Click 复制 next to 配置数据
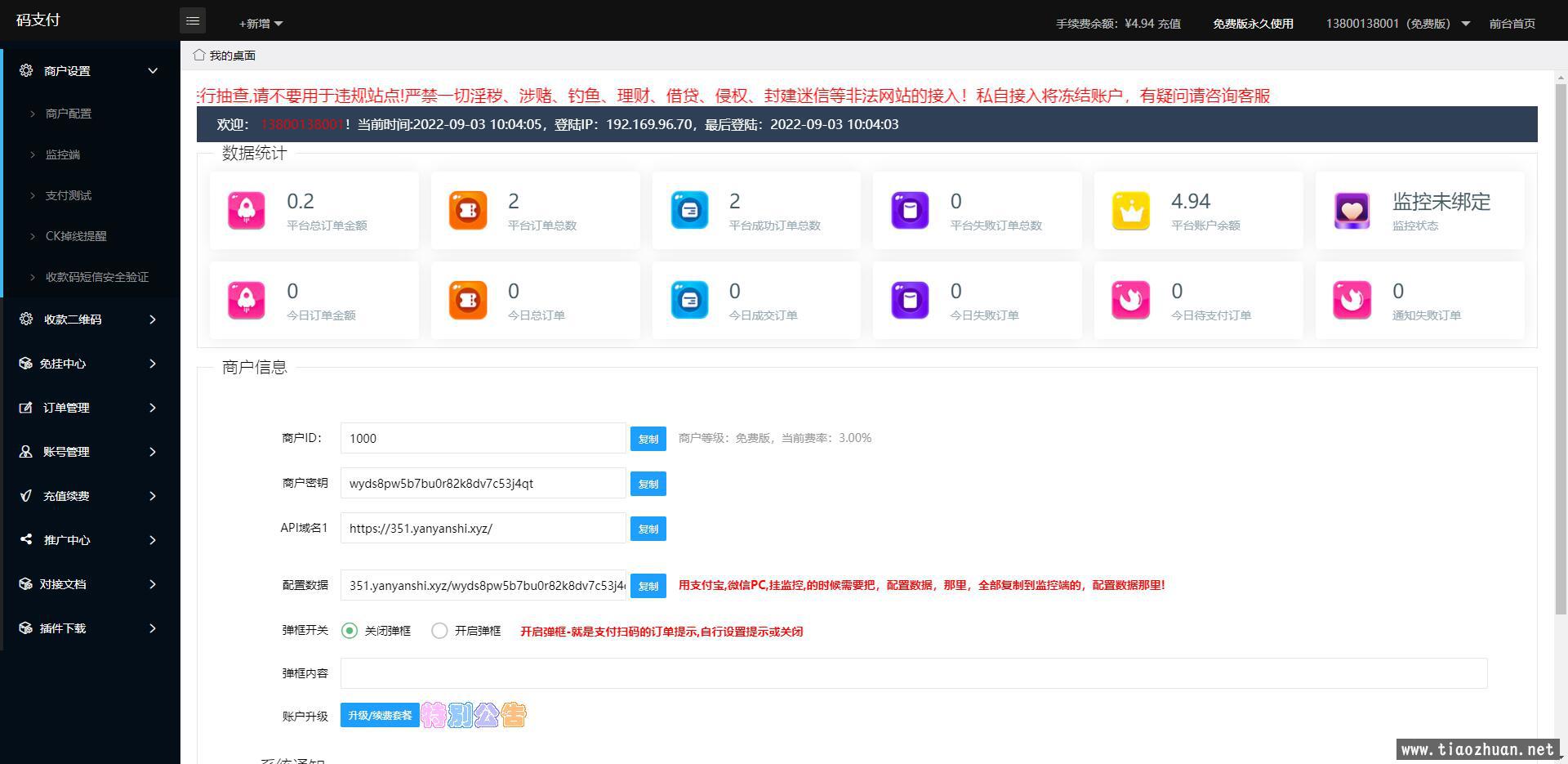1568x764 pixels. point(648,586)
